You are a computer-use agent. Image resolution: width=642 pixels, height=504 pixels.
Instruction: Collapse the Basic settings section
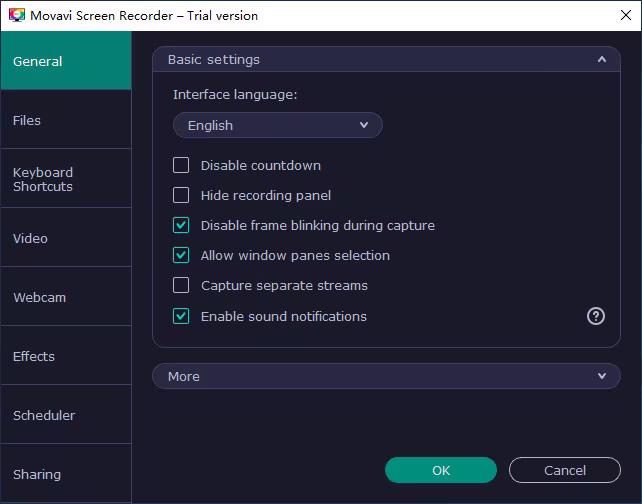pos(601,59)
